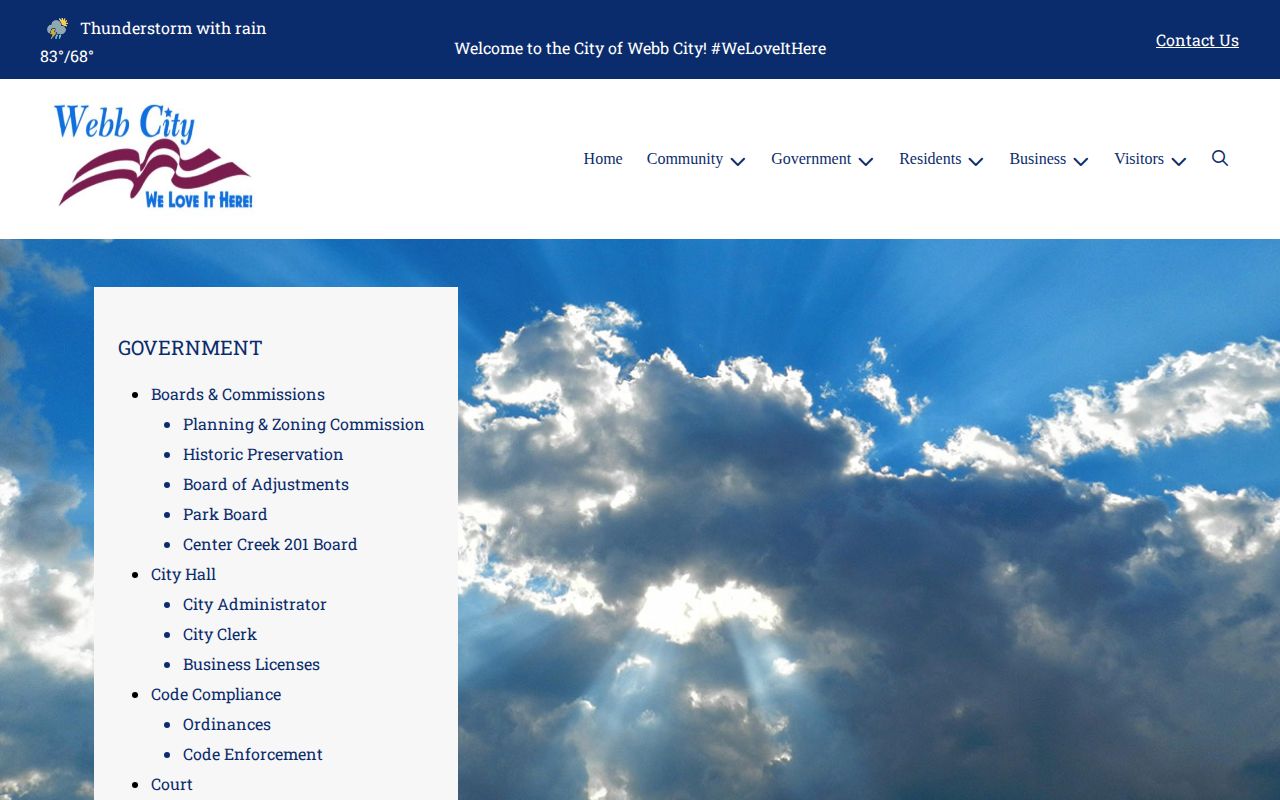
Task: Open Center Creek 201 Board link
Action: 270,544
